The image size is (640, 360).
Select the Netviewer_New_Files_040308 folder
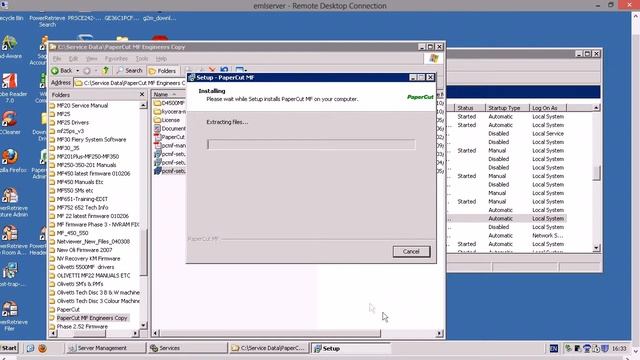(x=93, y=242)
